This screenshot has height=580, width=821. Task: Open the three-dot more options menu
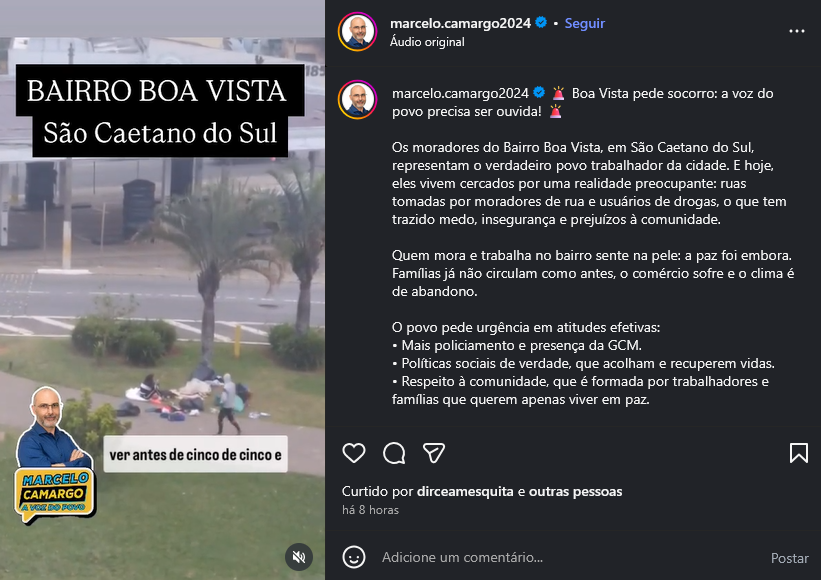tap(796, 31)
